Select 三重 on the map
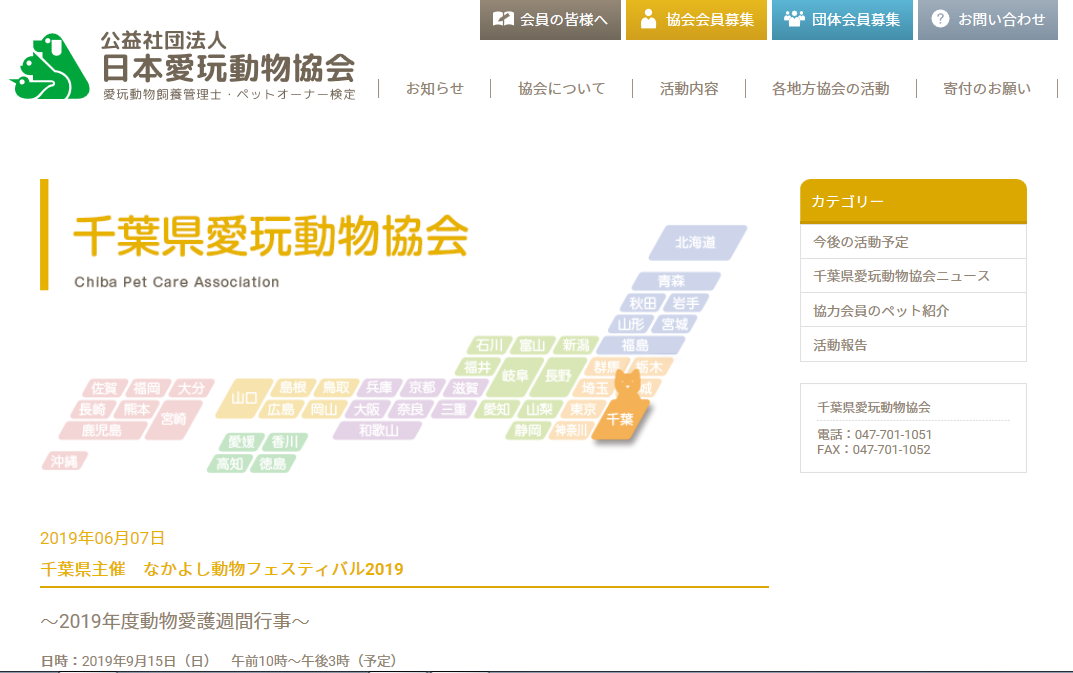This screenshot has width=1073, height=673. (x=453, y=409)
